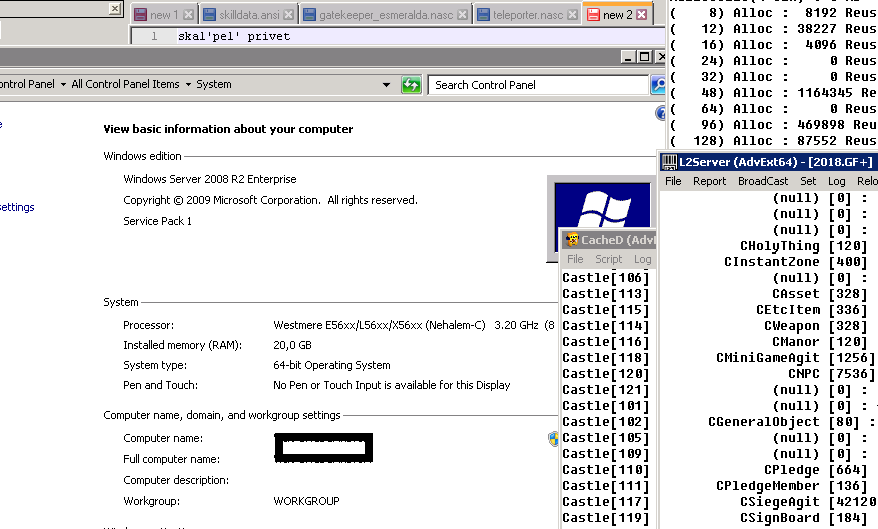Maximize the Control Panel window
Viewport: 878px width, 529px height.
[x=645, y=57]
